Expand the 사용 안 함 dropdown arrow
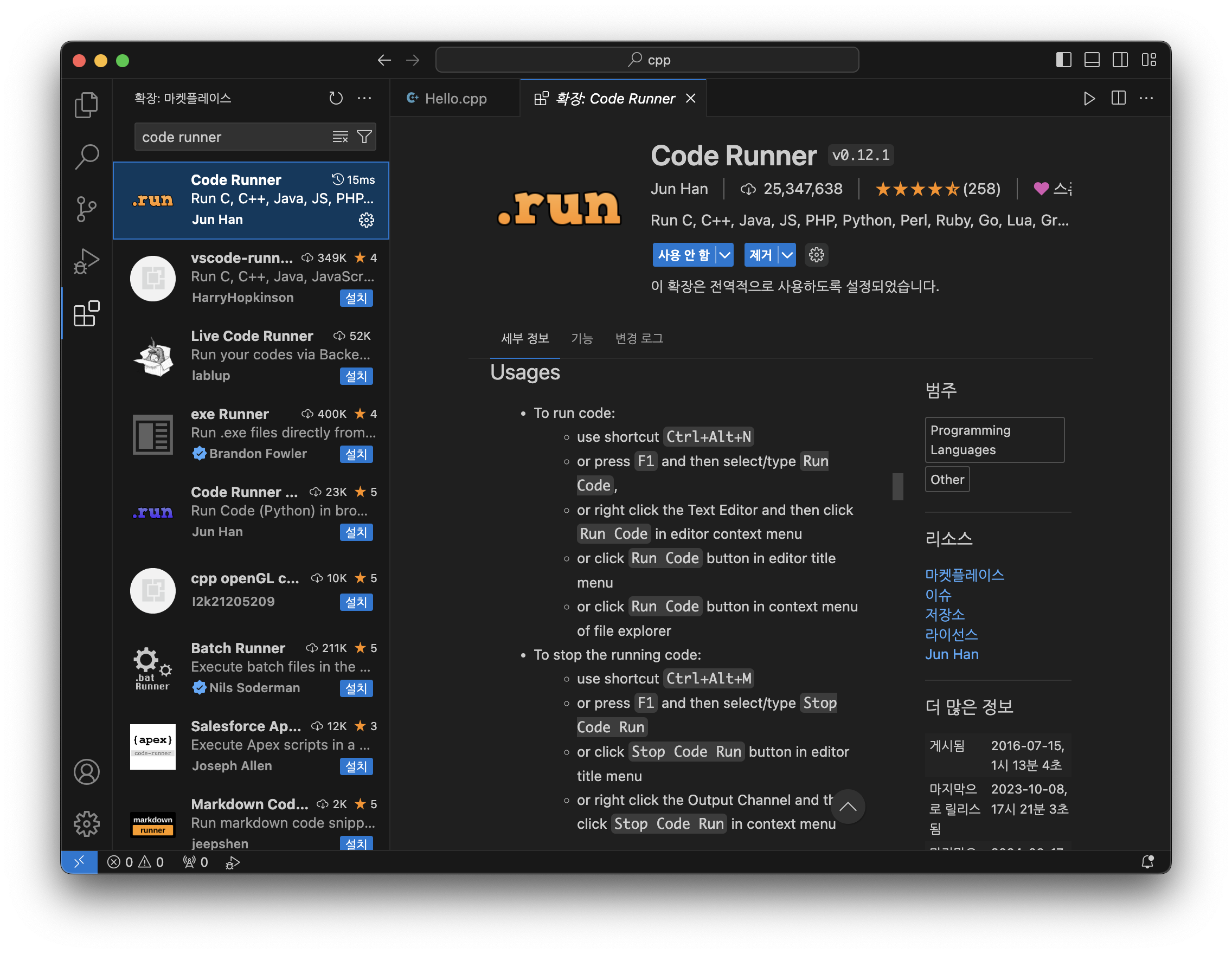This screenshot has width=1232, height=954. point(725,255)
